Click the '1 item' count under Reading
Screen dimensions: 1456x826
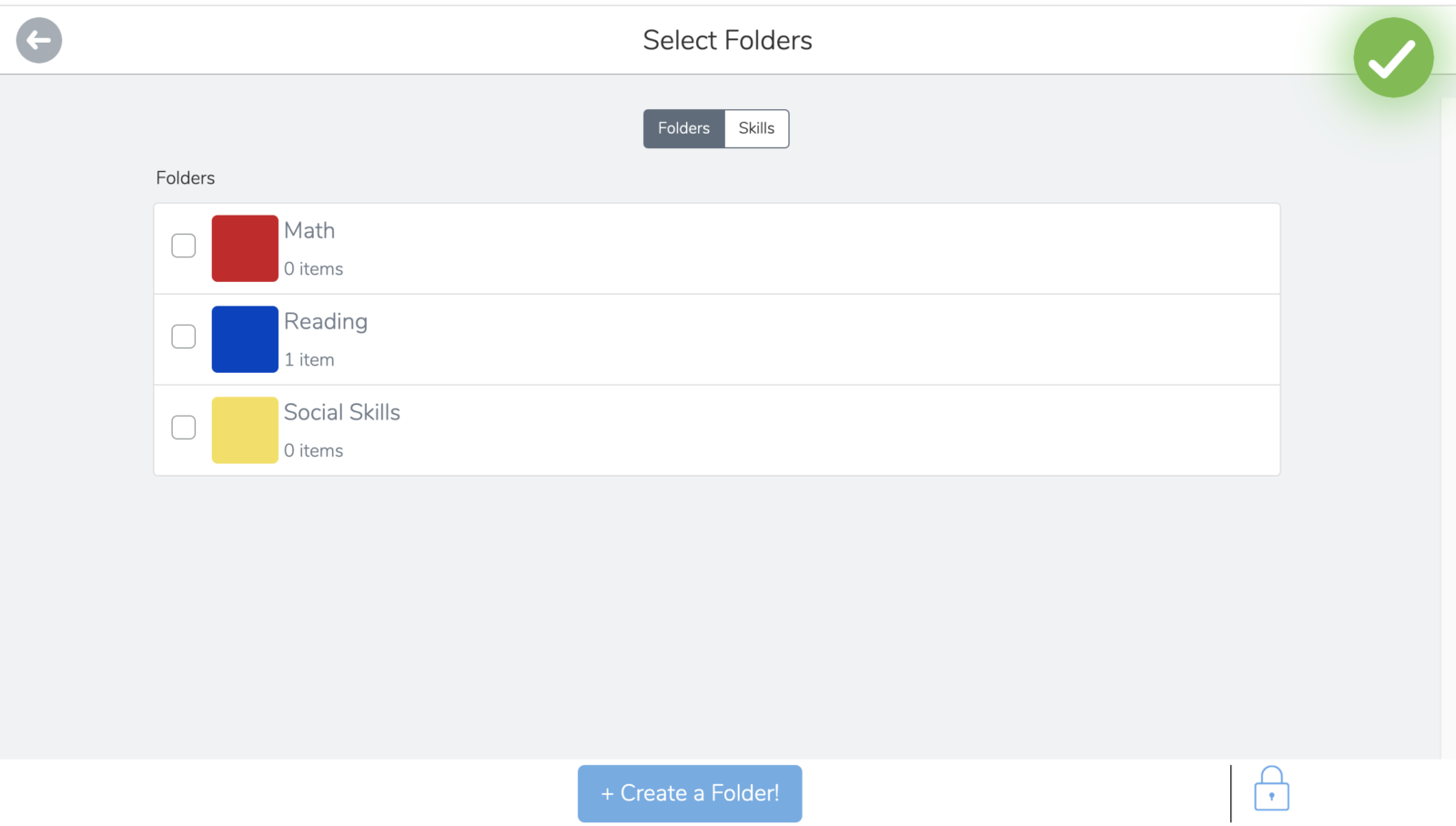[x=309, y=360]
